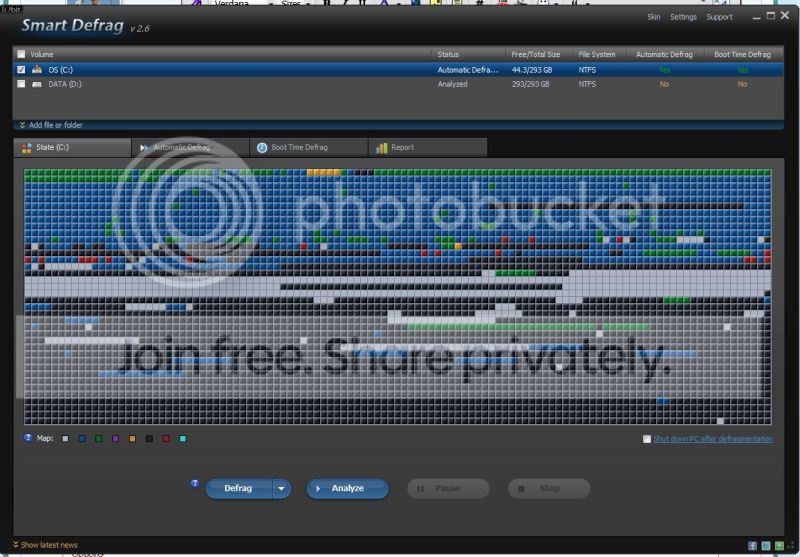
Task: Check the DATA (D:) volume checkbox
Action: [21, 84]
